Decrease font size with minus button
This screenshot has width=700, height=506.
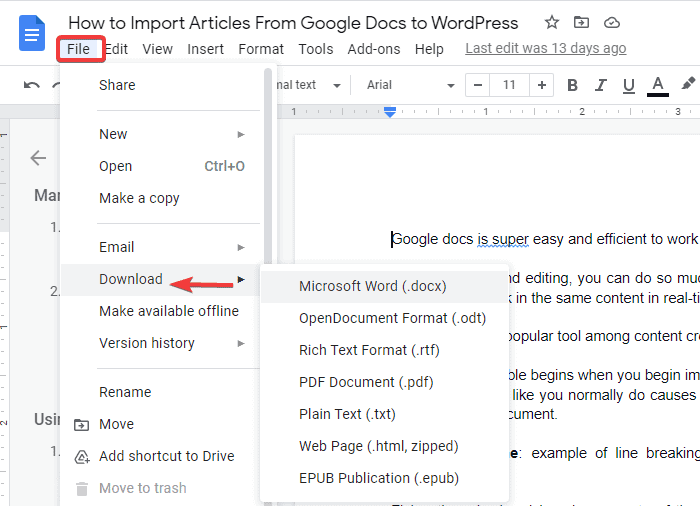pos(480,85)
